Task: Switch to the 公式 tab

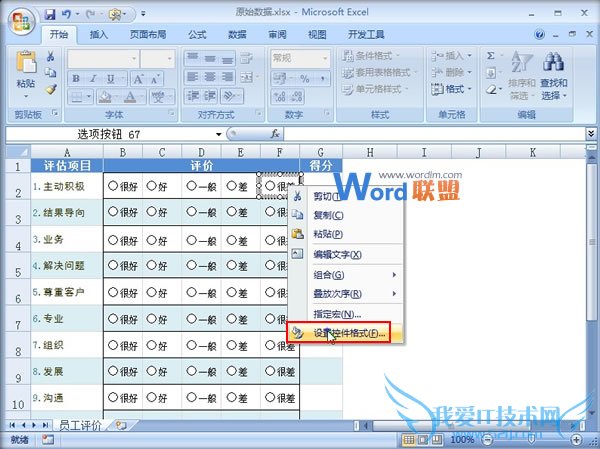Action: coord(197,35)
